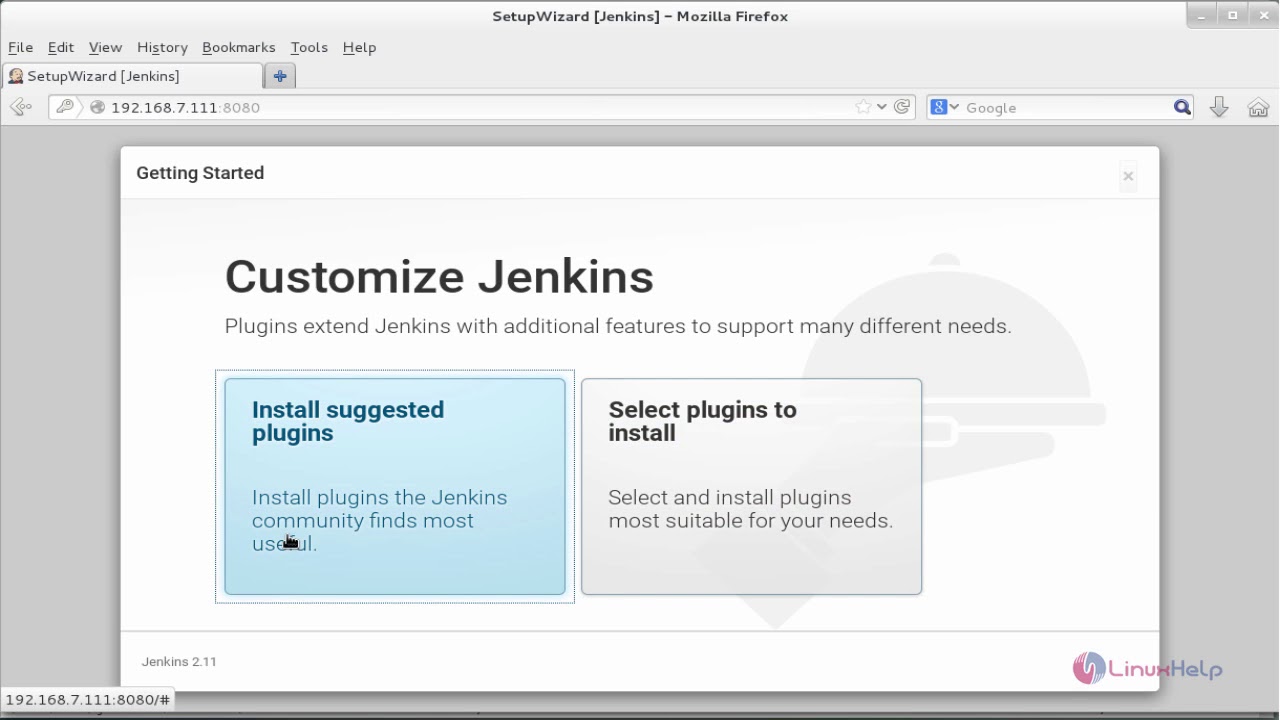Open the Bookmarks menu
This screenshot has width=1280, height=720.
point(238,47)
